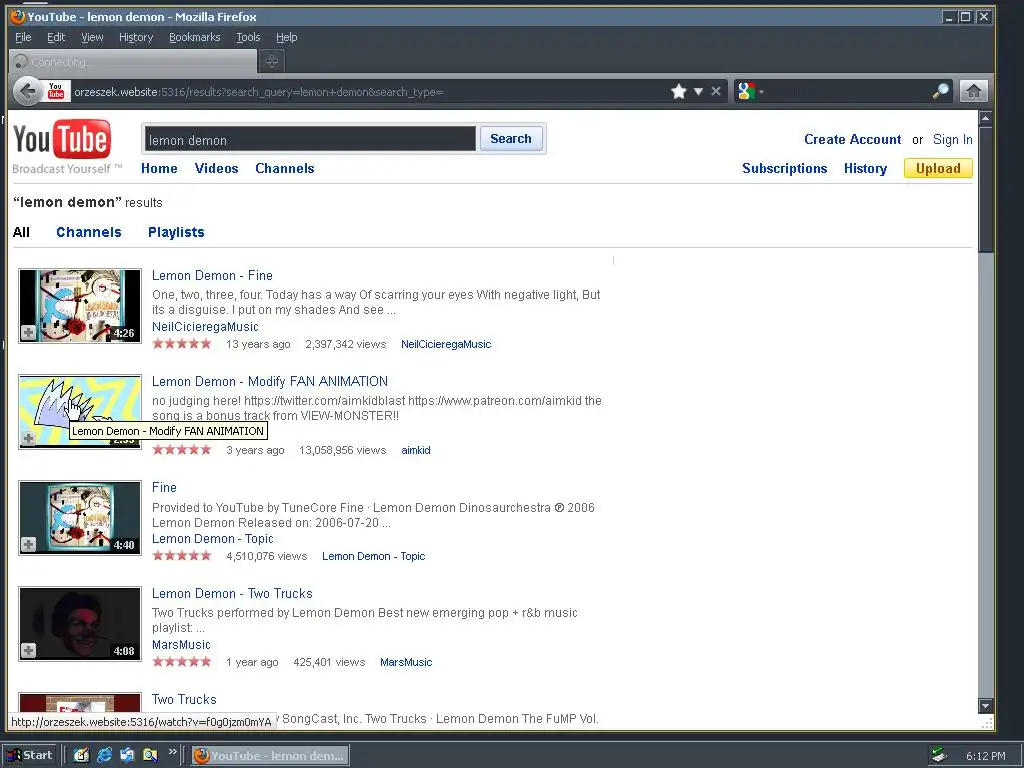Image resolution: width=1024 pixels, height=768 pixels.
Task: Open the YouTube History link
Action: tap(865, 168)
